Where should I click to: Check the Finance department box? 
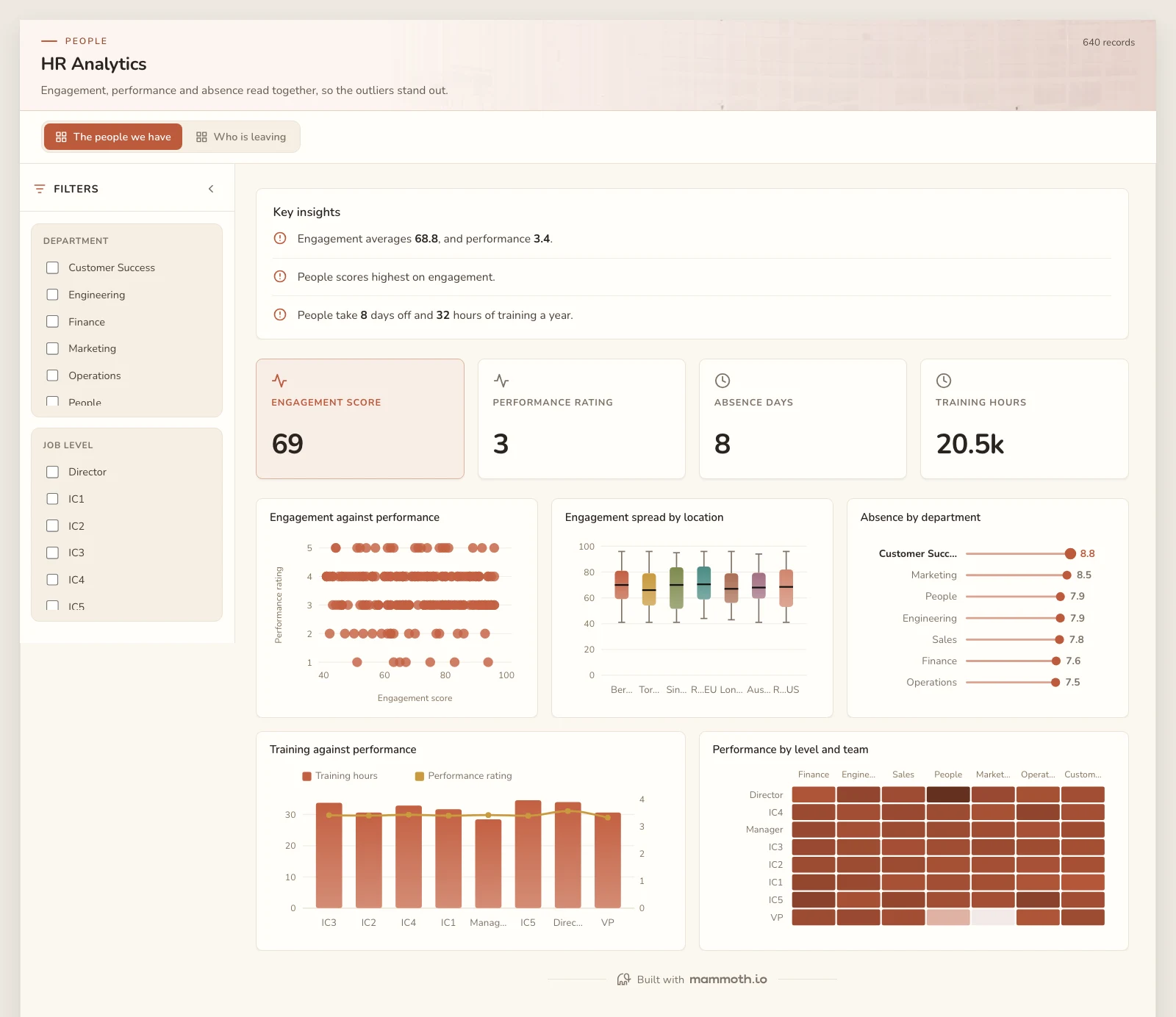pyautogui.click(x=52, y=322)
